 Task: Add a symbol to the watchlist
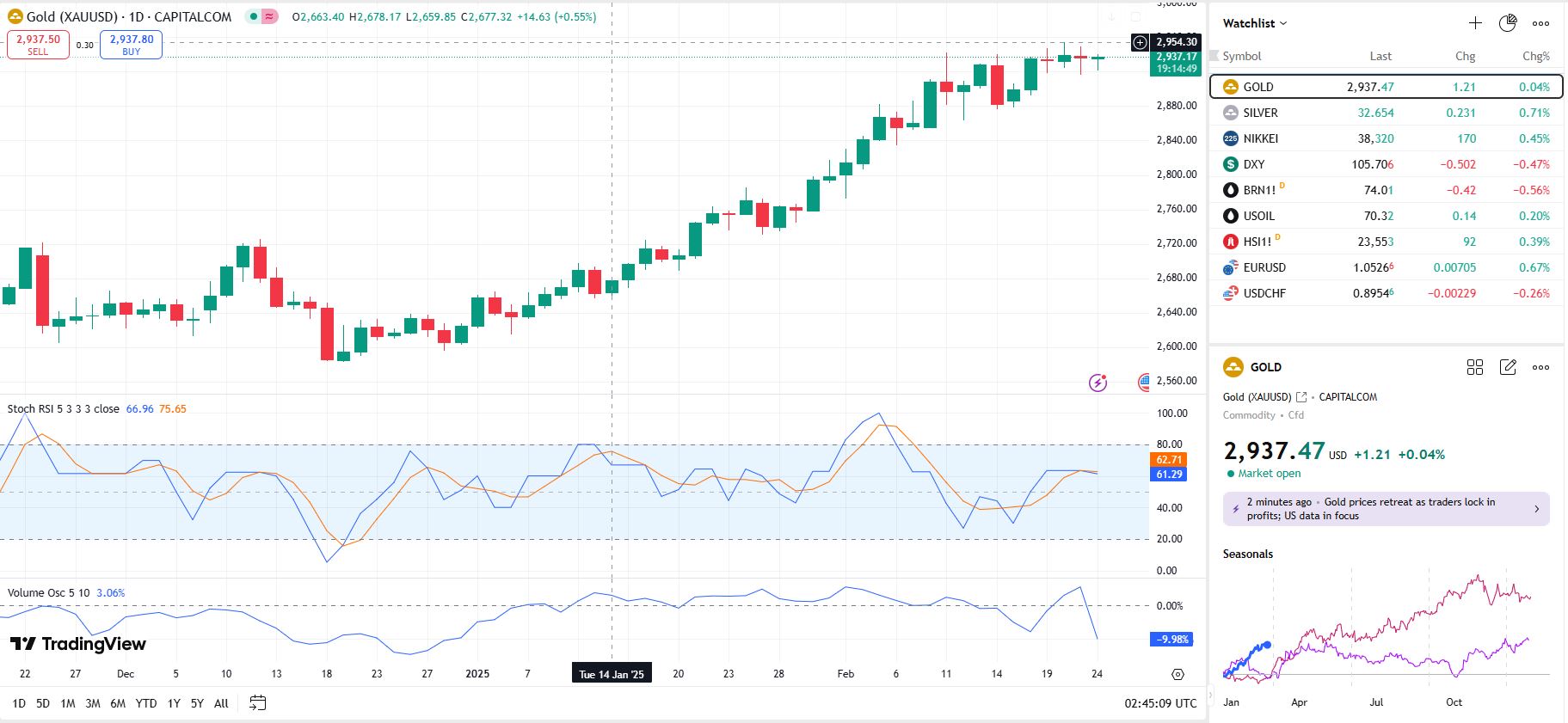point(1475,23)
